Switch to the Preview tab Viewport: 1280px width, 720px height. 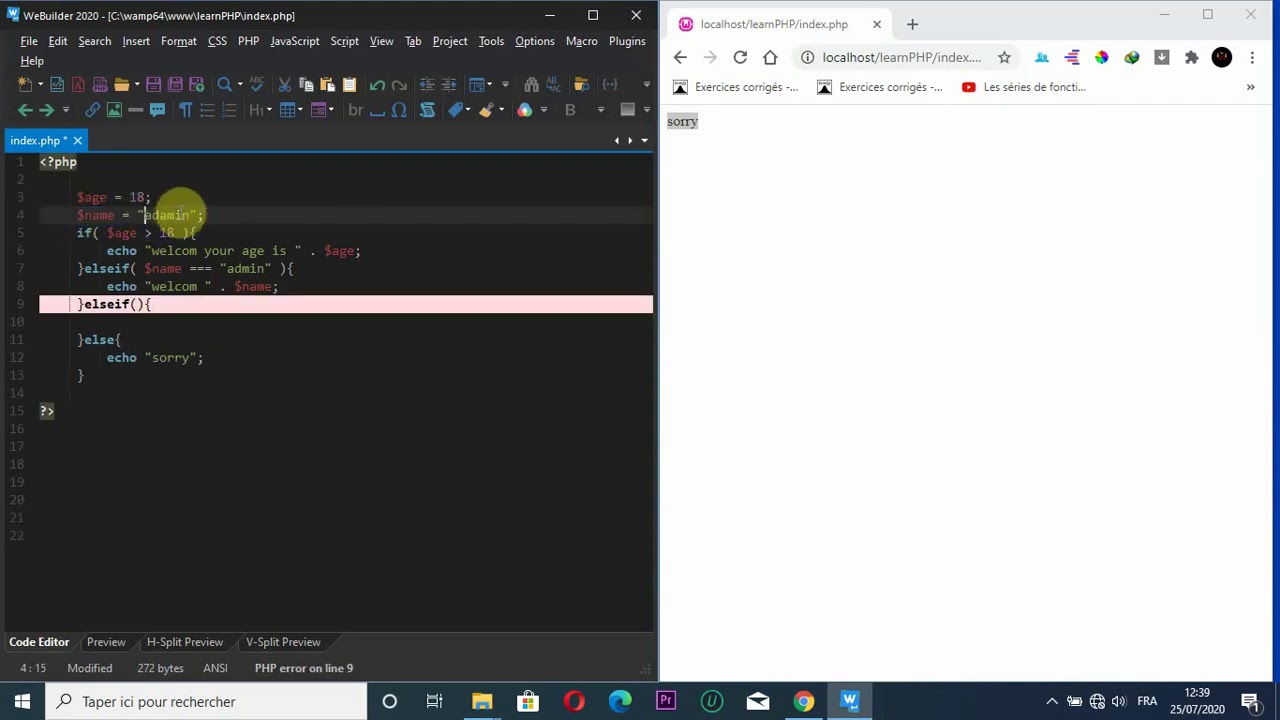106,642
